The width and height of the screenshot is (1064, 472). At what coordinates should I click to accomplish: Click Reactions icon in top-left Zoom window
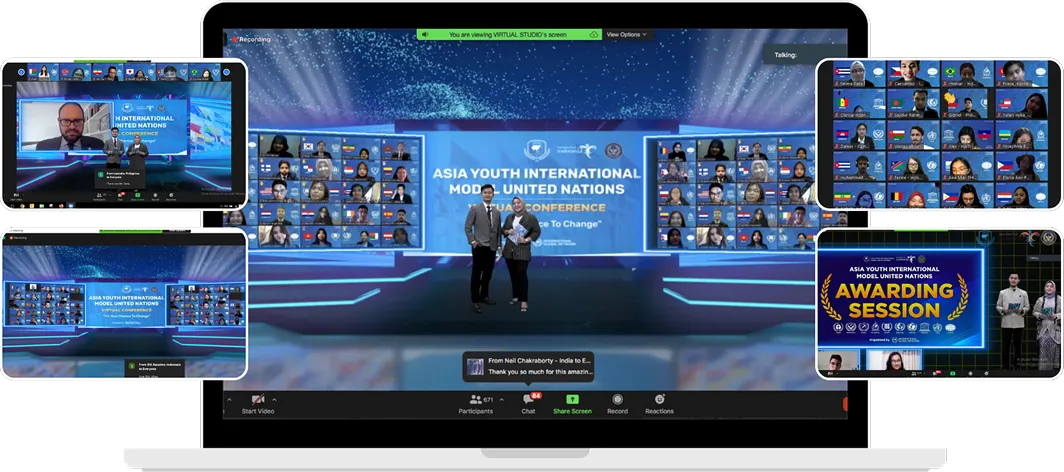[171, 195]
